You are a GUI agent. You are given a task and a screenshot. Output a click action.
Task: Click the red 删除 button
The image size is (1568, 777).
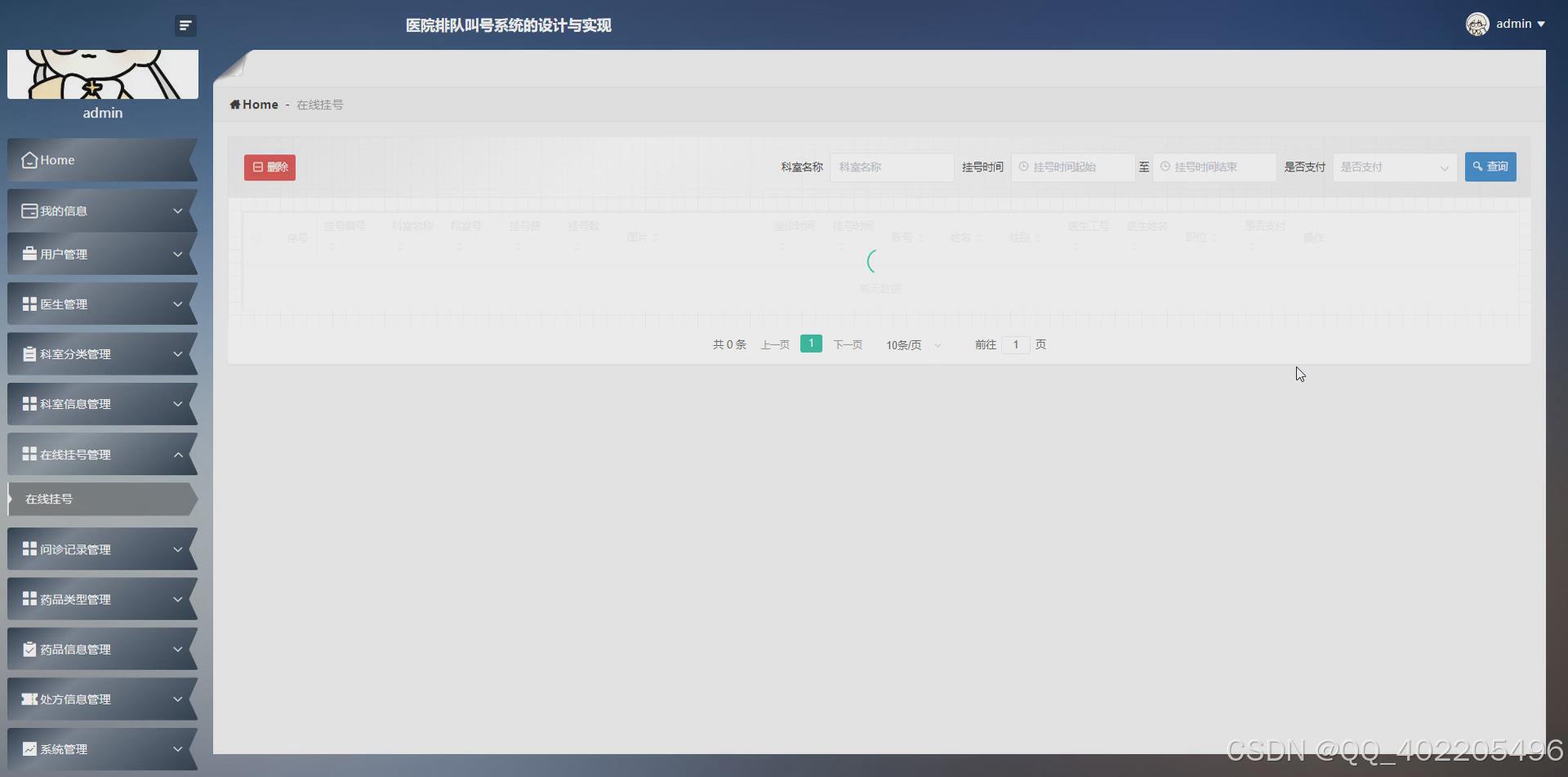point(269,166)
